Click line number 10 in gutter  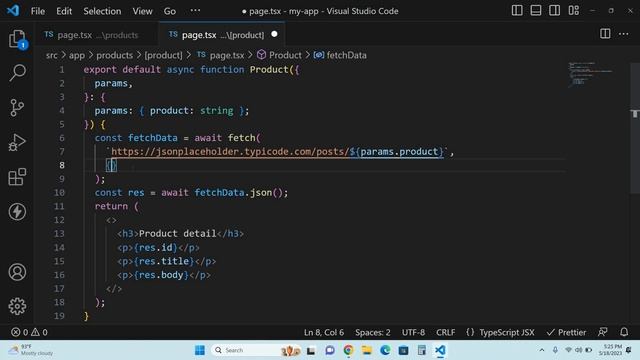click(x=59, y=192)
